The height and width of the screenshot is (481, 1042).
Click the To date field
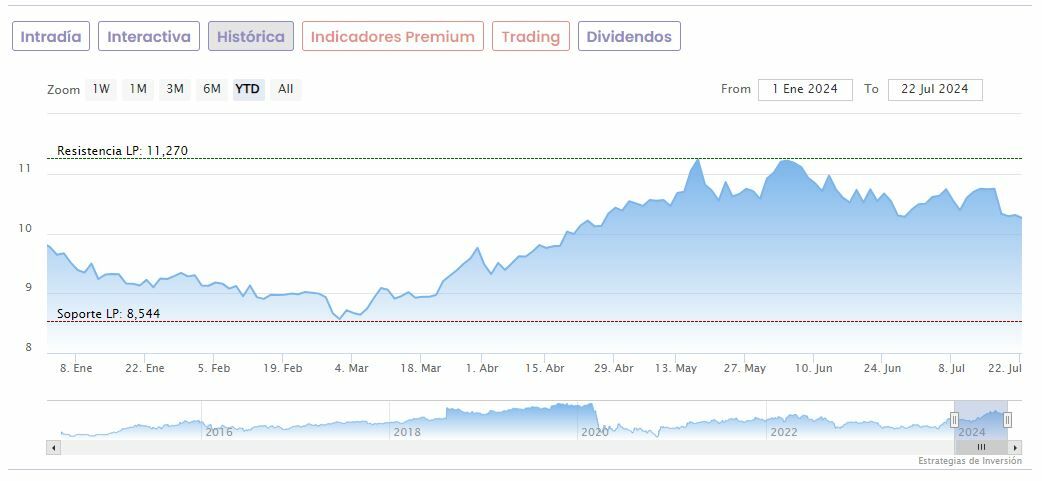935,89
